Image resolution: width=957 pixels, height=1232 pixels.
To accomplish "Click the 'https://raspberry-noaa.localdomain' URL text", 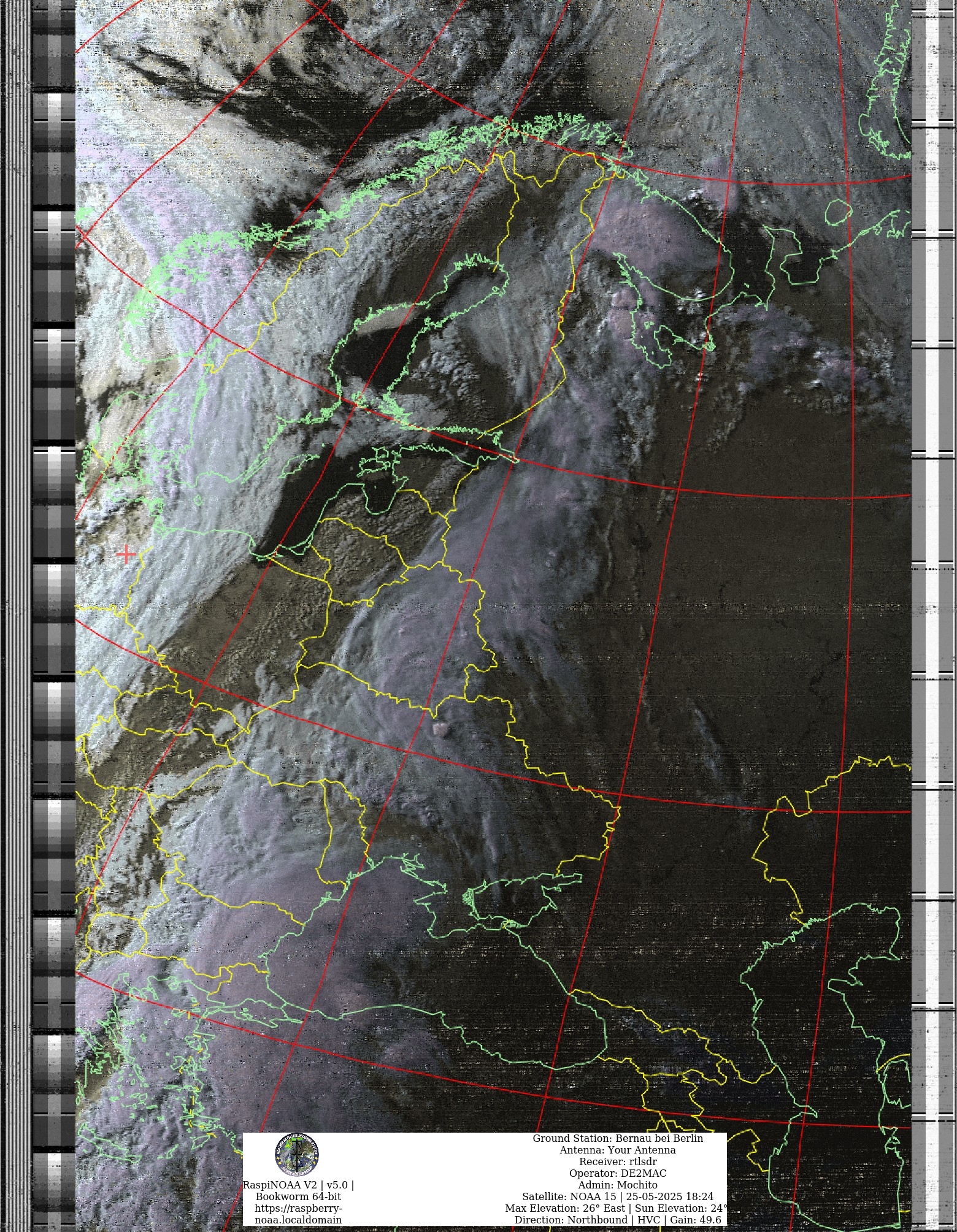I will (x=298, y=1214).
